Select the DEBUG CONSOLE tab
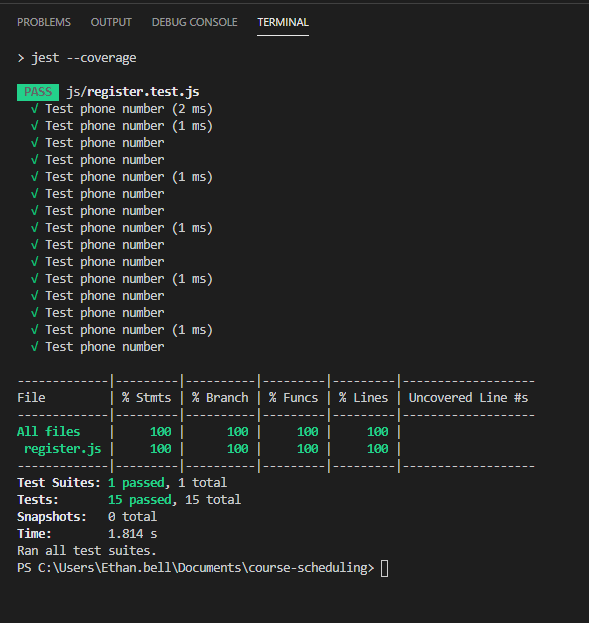Image resolution: width=589 pixels, height=623 pixels. 194,22
